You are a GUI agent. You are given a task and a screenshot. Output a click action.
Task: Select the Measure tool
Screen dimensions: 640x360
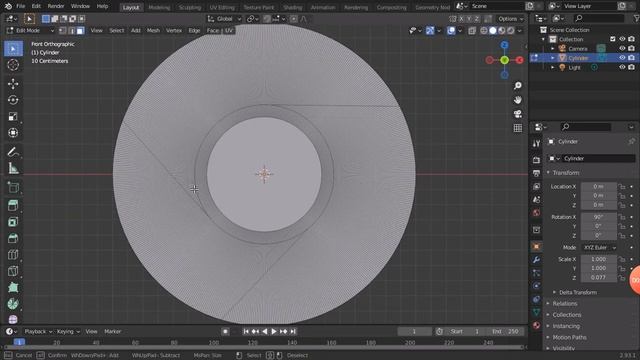(x=13, y=168)
